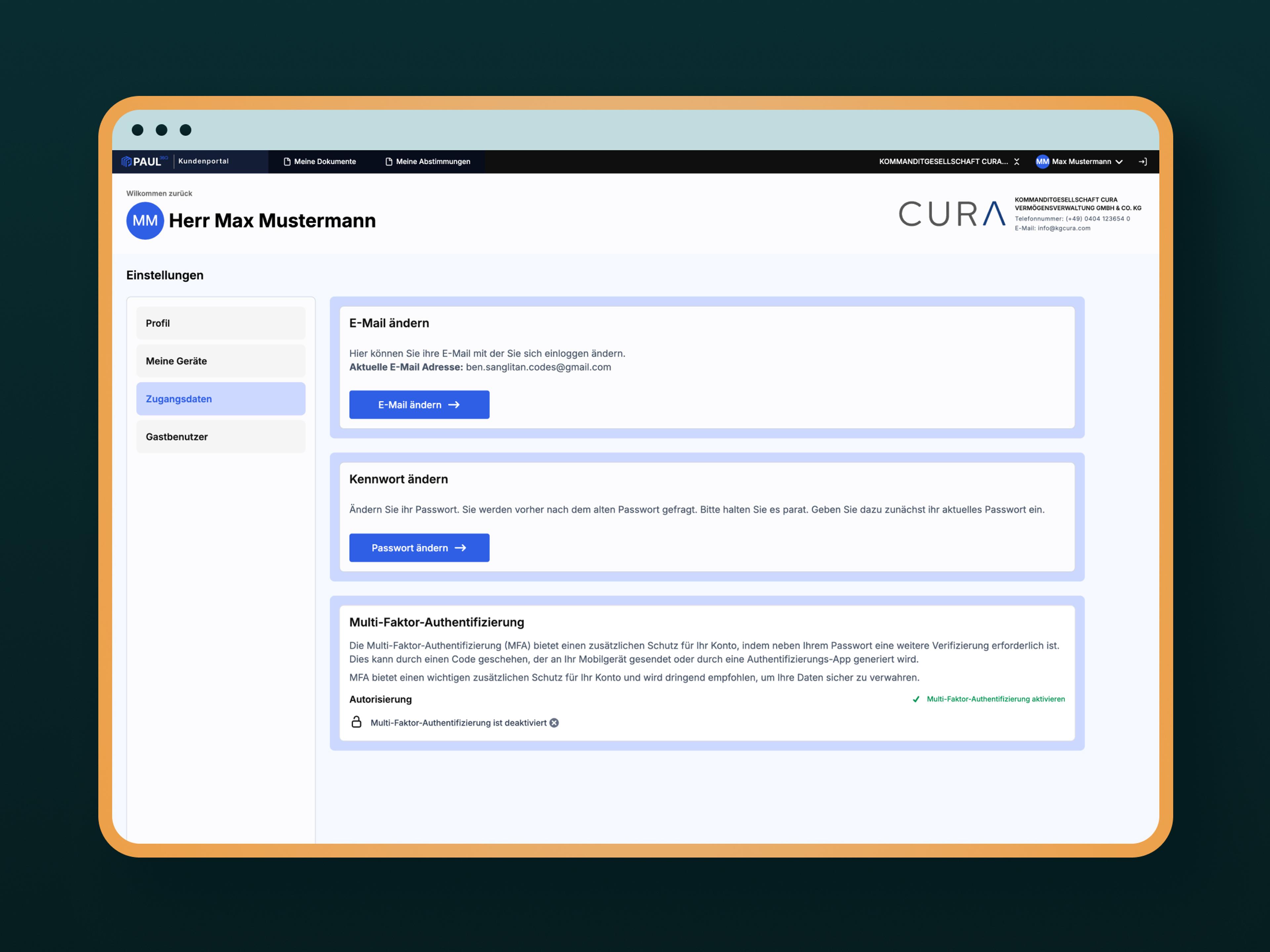Click the large MM profile avatar
This screenshot has width=1270, height=952.
tap(145, 221)
